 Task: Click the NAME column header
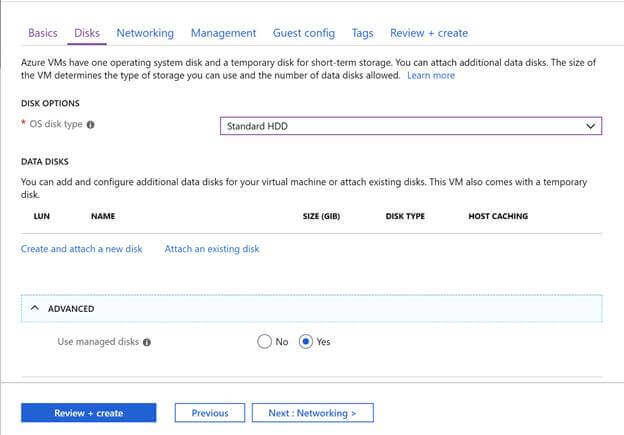(103, 216)
